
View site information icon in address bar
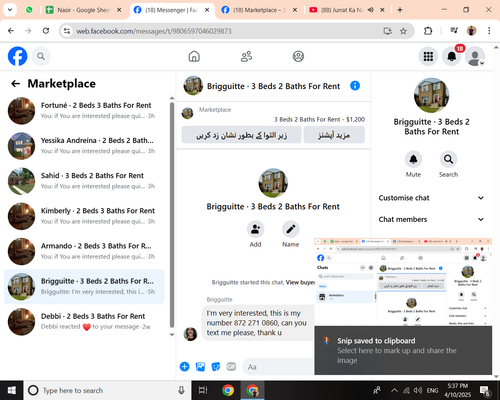(67, 31)
